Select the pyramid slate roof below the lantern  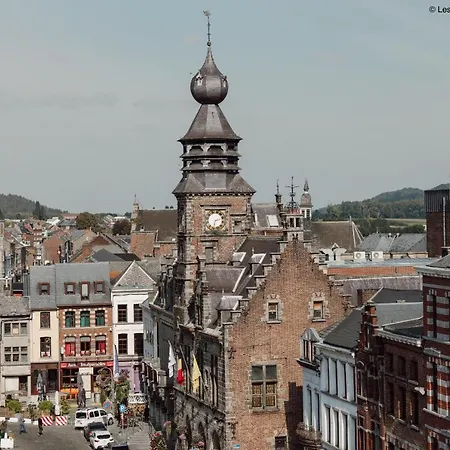[x=209, y=123]
